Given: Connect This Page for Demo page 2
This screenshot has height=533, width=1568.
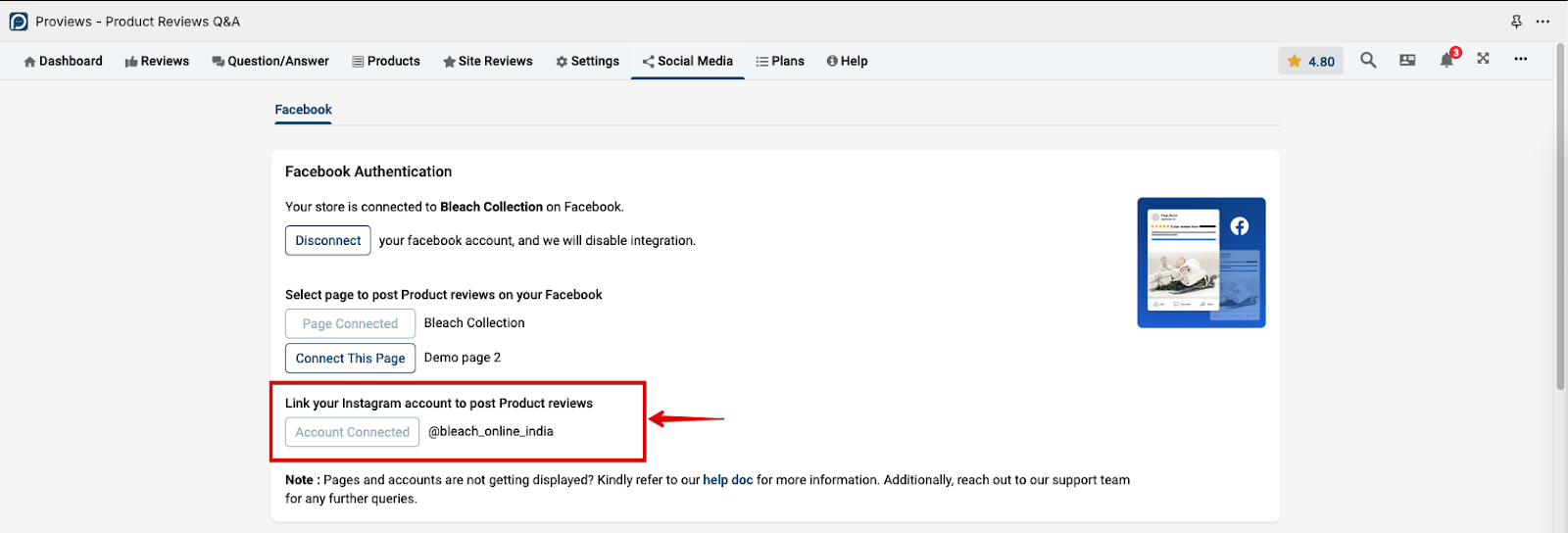Looking at the screenshot, I should tap(350, 358).
